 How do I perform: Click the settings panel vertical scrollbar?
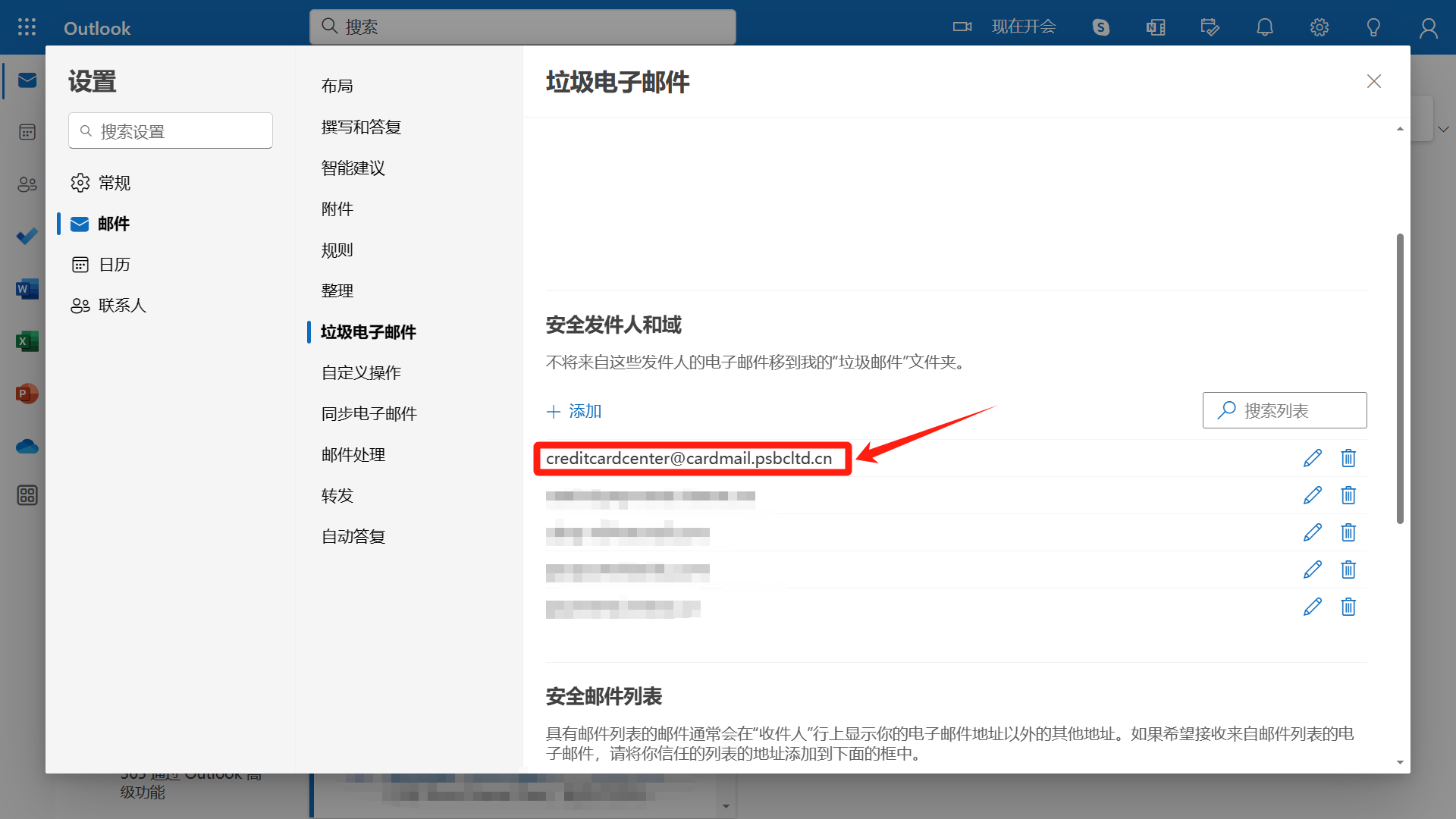(x=1400, y=378)
